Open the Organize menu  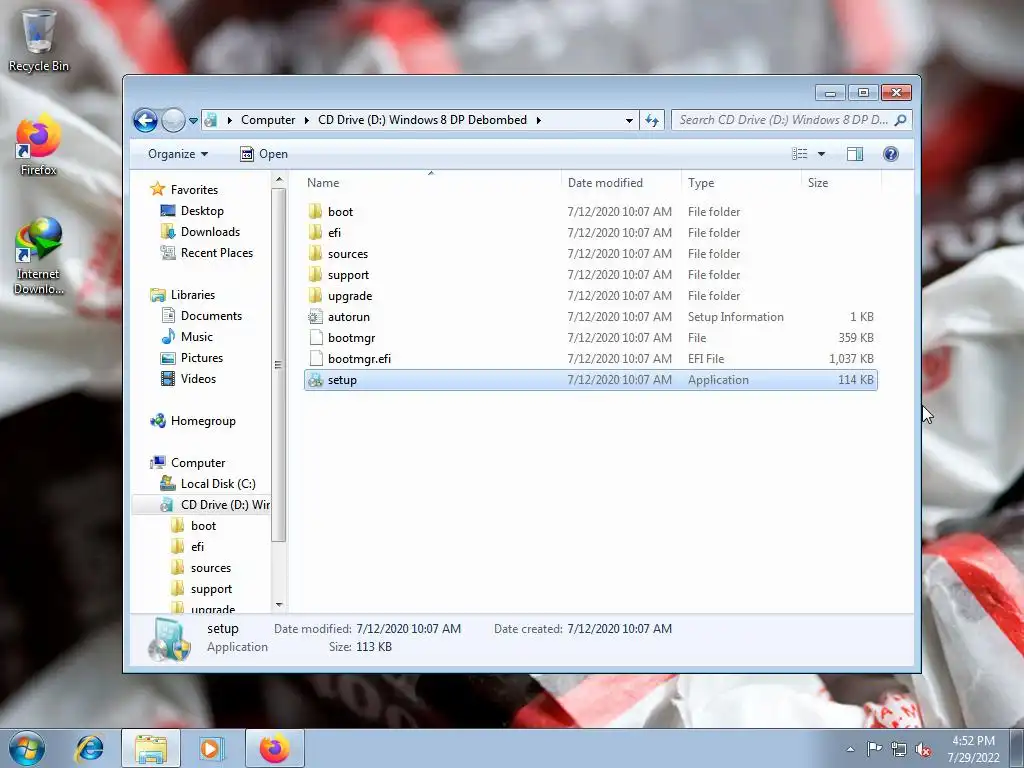coord(178,154)
